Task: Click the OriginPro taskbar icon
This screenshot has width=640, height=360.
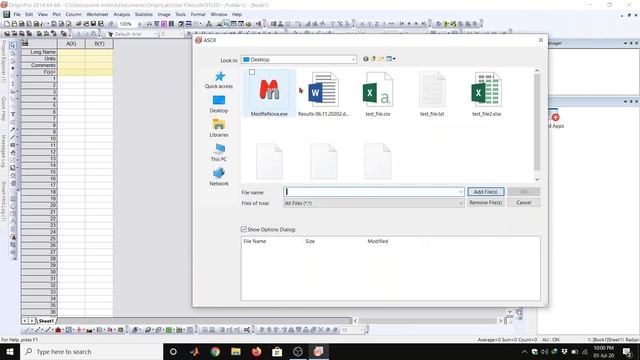Action: (318, 351)
